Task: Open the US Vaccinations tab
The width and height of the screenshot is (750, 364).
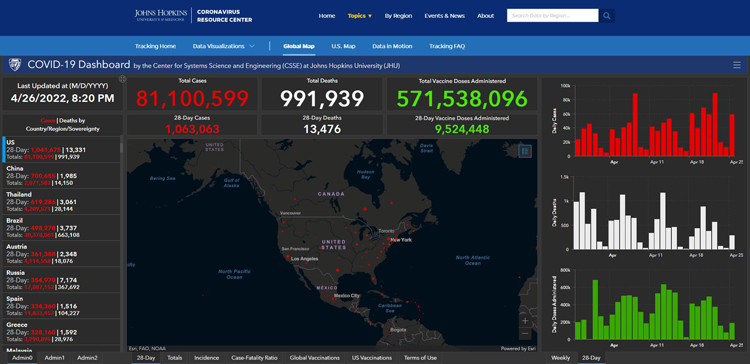Action: (372, 358)
